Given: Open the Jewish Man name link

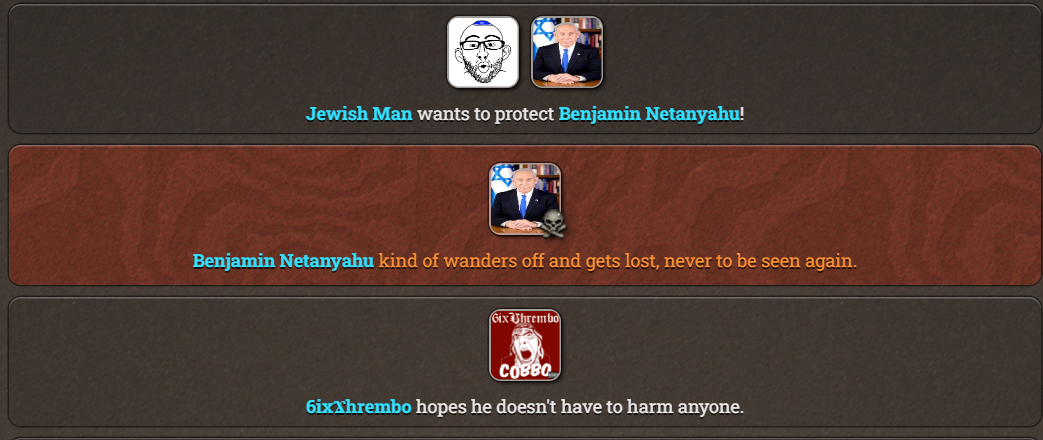Looking at the screenshot, I should click(x=359, y=114).
